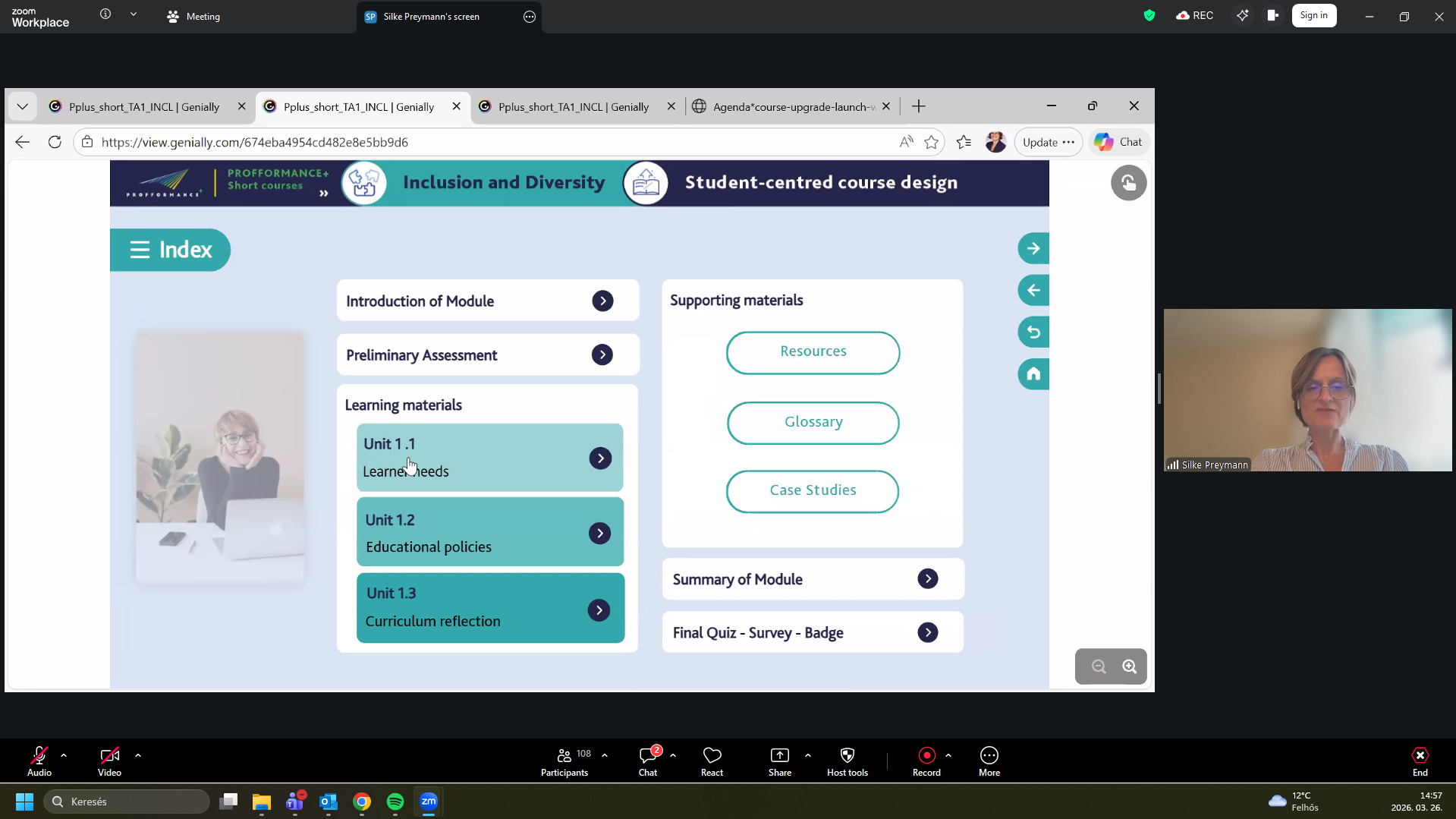
Task: Open the Case Studies button
Action: pos(813,490)
